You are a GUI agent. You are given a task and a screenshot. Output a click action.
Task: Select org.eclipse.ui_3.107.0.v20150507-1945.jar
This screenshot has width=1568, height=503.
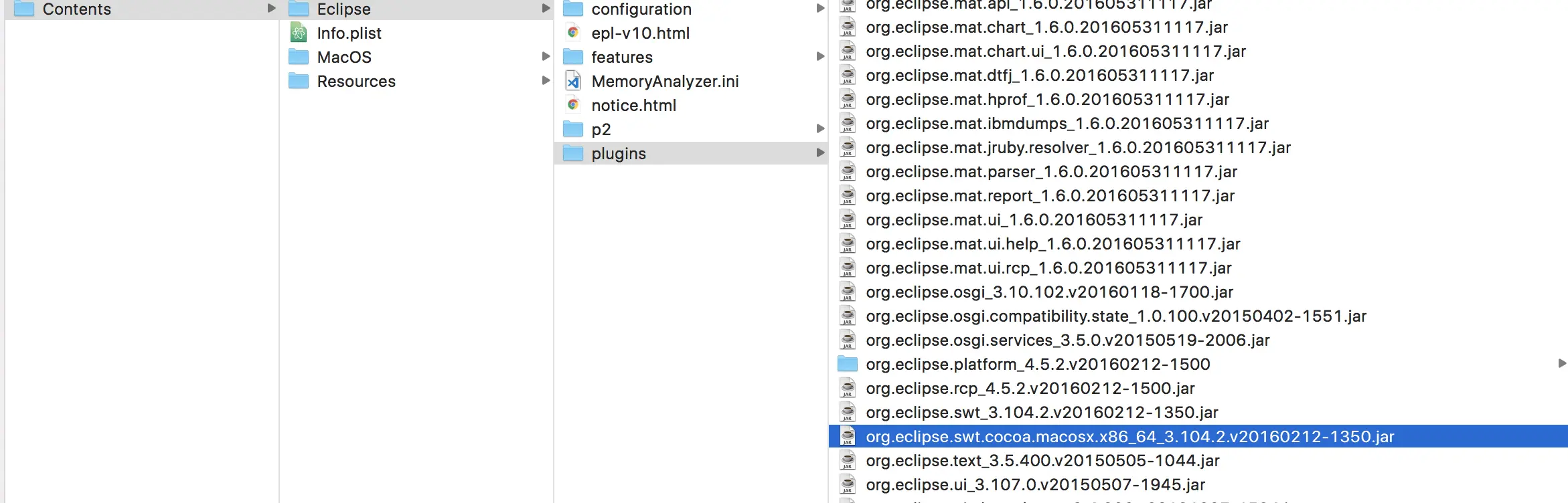click(x=1035, y=485)
